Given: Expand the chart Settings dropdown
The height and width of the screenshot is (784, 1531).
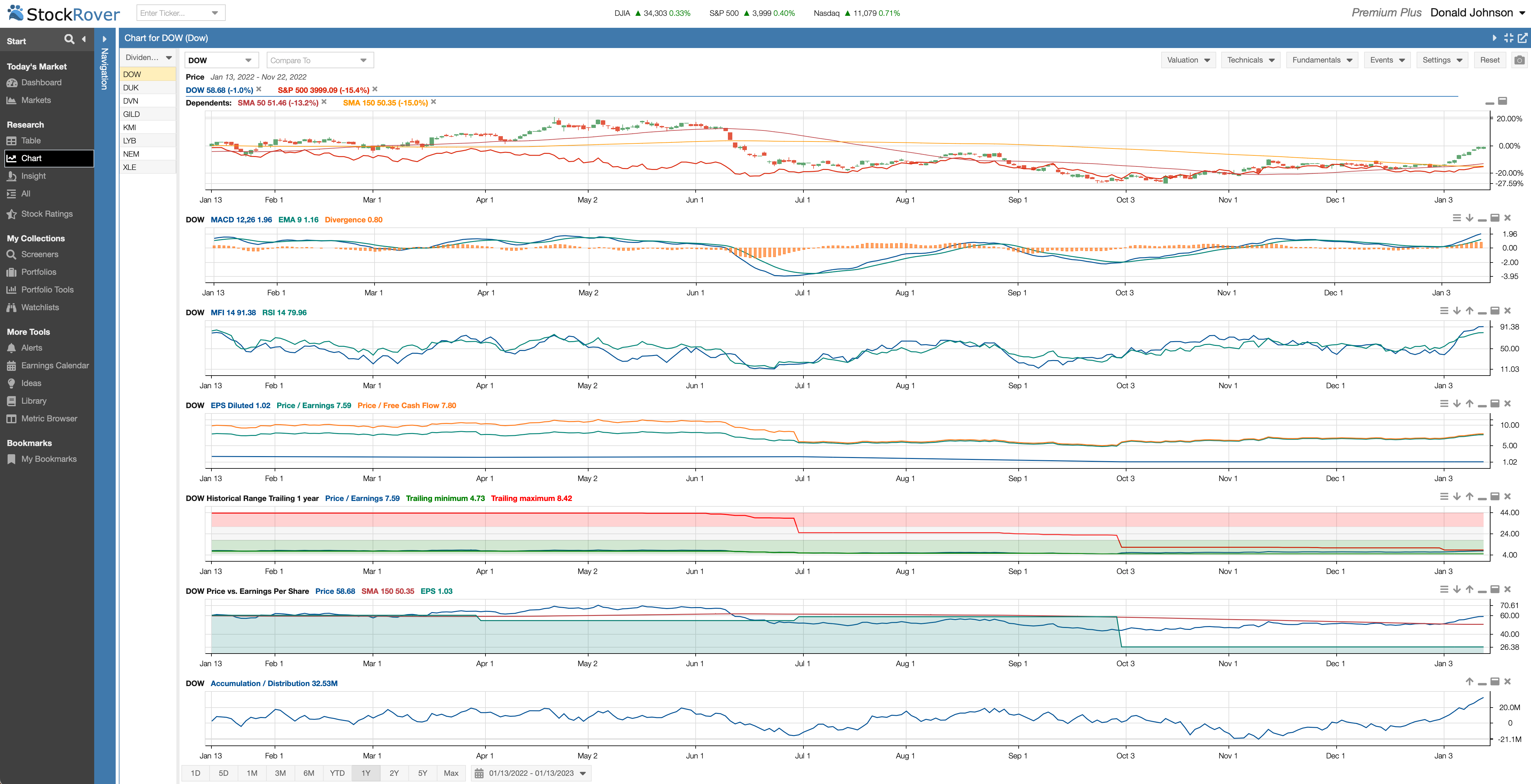Looking at the screenshot, I should (x=1443, y=60).
